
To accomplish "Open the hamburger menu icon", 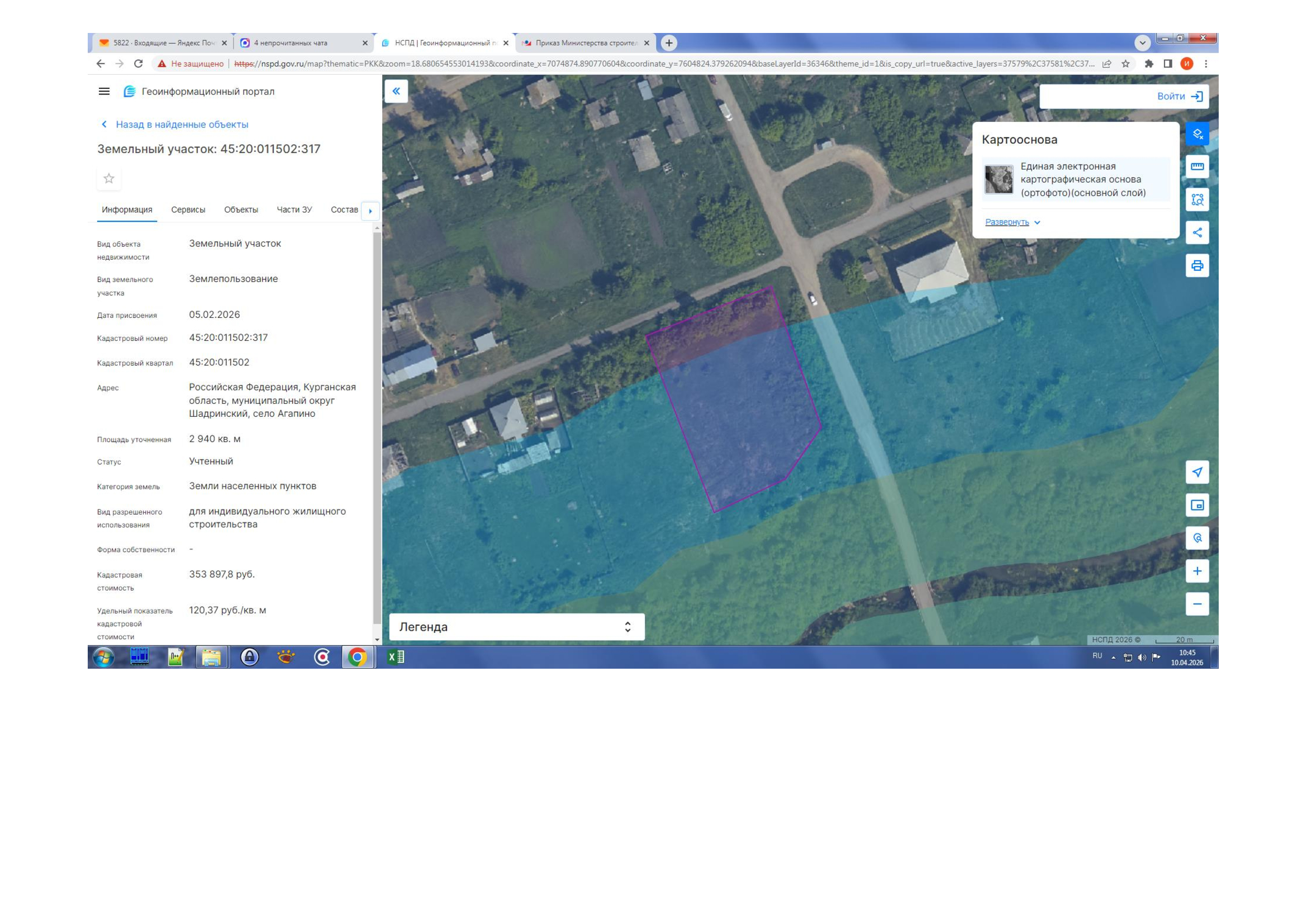I will [104, 92].
